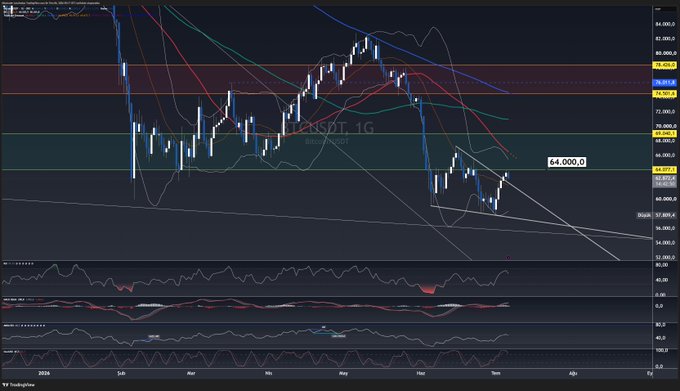Click the Düşük 57.809,4 low price label
This screenshot has width=680, height=391.
point(657,215)
